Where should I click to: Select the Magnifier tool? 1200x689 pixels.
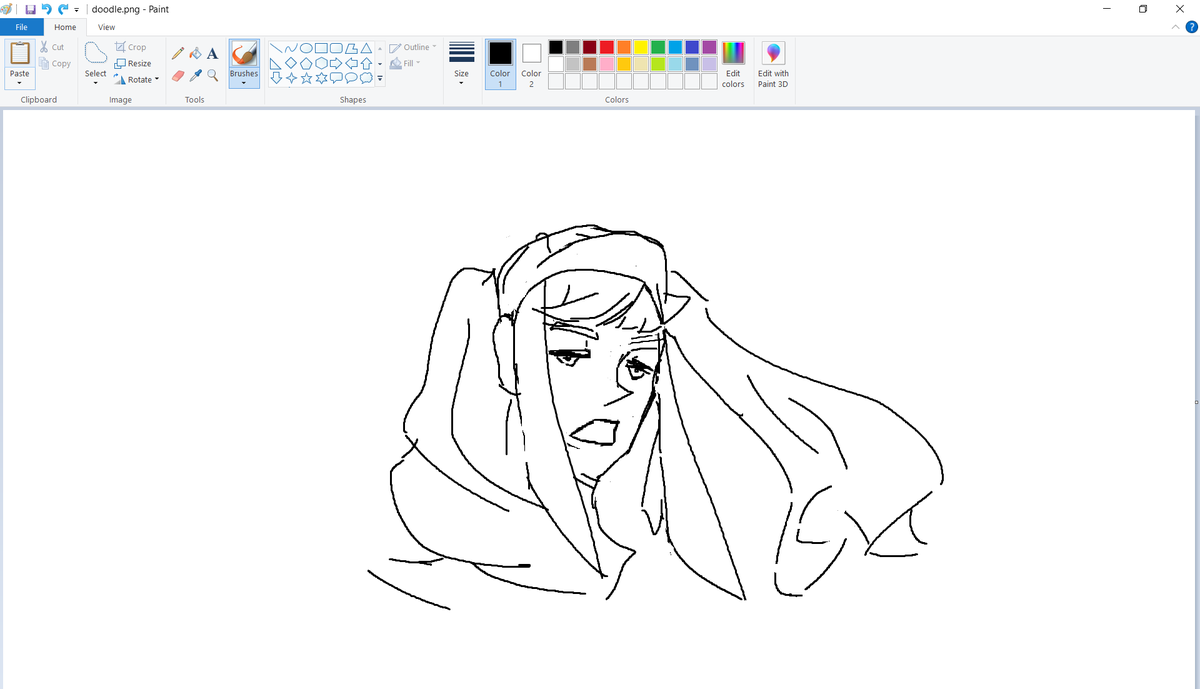[213, 76]
